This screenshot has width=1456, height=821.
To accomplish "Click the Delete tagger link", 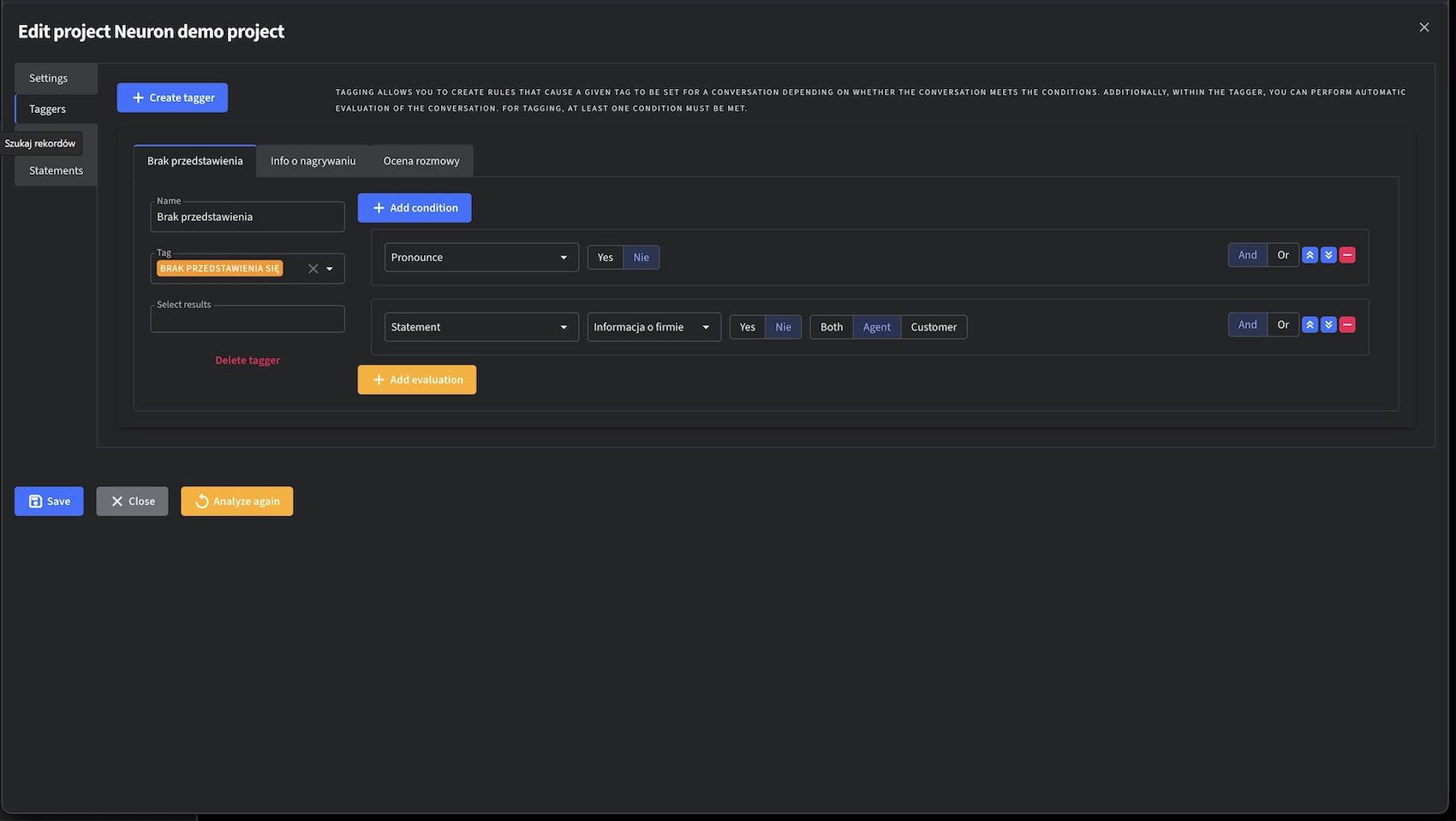I will coord(248,360).
